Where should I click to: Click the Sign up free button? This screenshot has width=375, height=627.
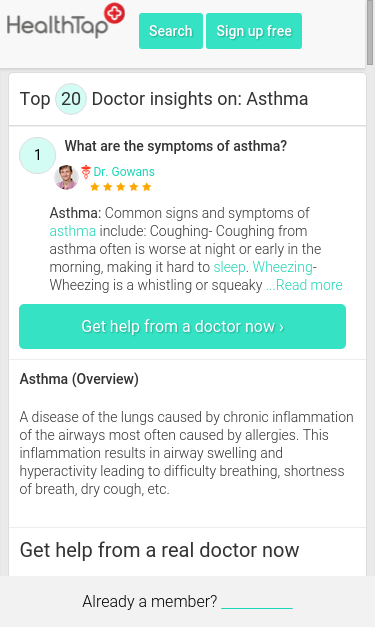(x=254, y=31)
